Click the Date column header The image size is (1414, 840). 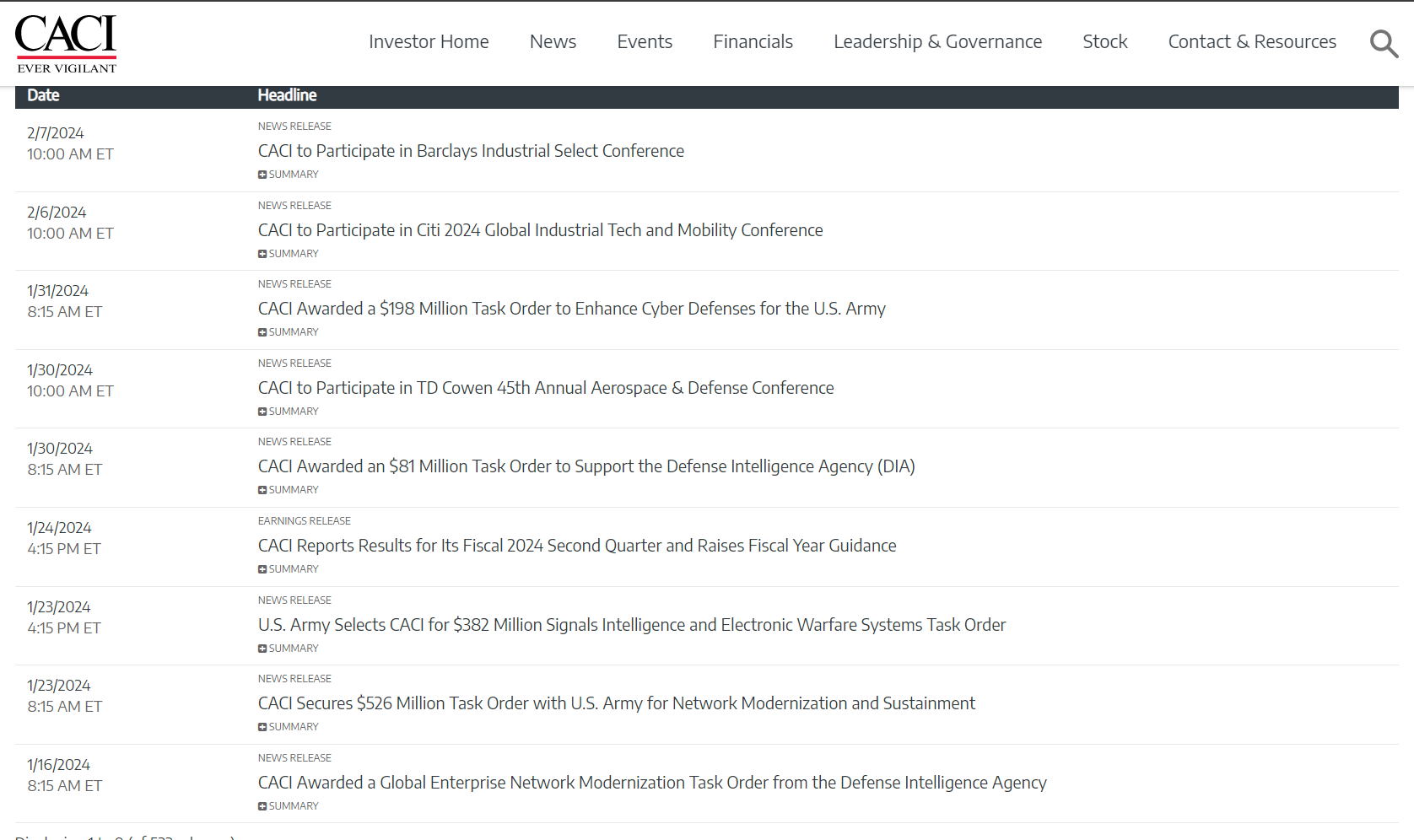[43, 95]
